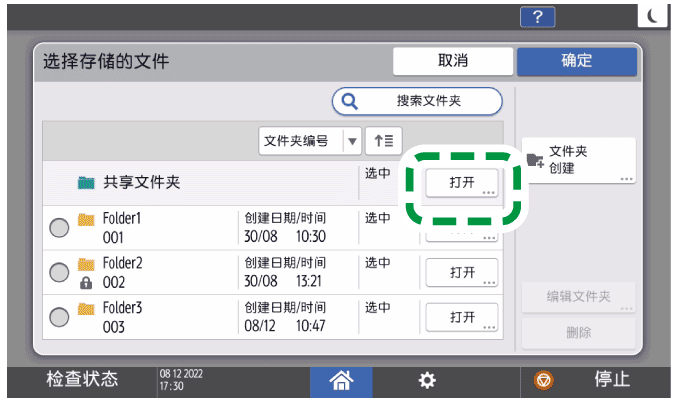This screenshot has width=675, height=400.
Task: Click the 搜索文件夹 search field
Action: 417,102
